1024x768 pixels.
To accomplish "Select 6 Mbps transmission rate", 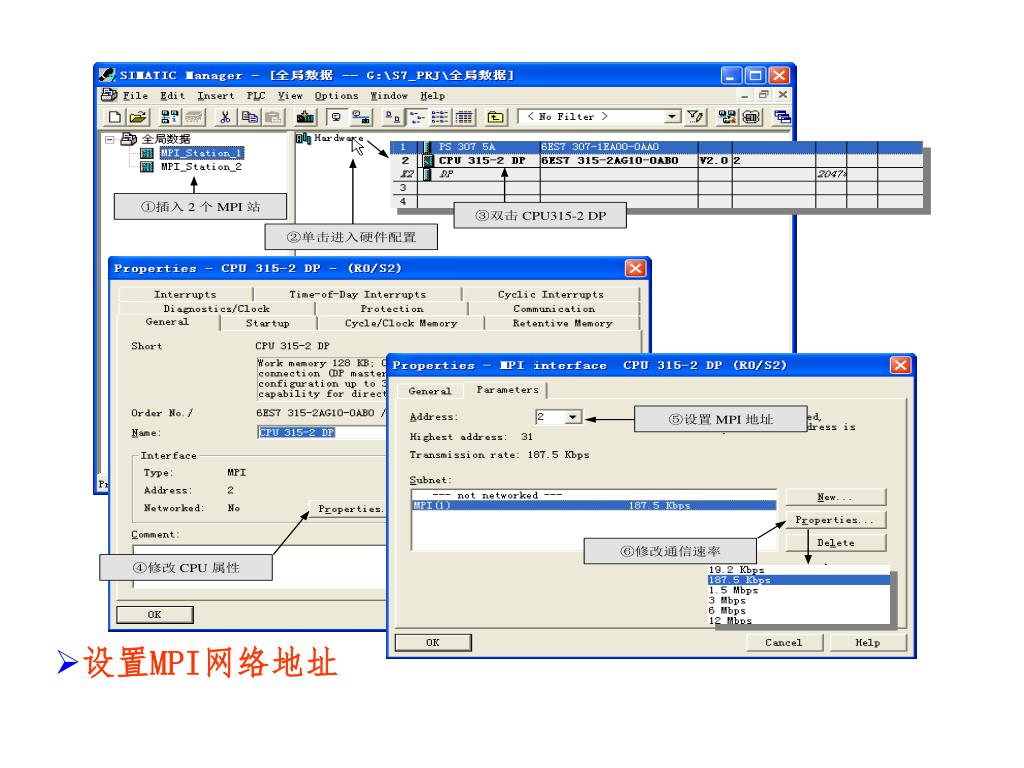I will click(x=727, y=611).
